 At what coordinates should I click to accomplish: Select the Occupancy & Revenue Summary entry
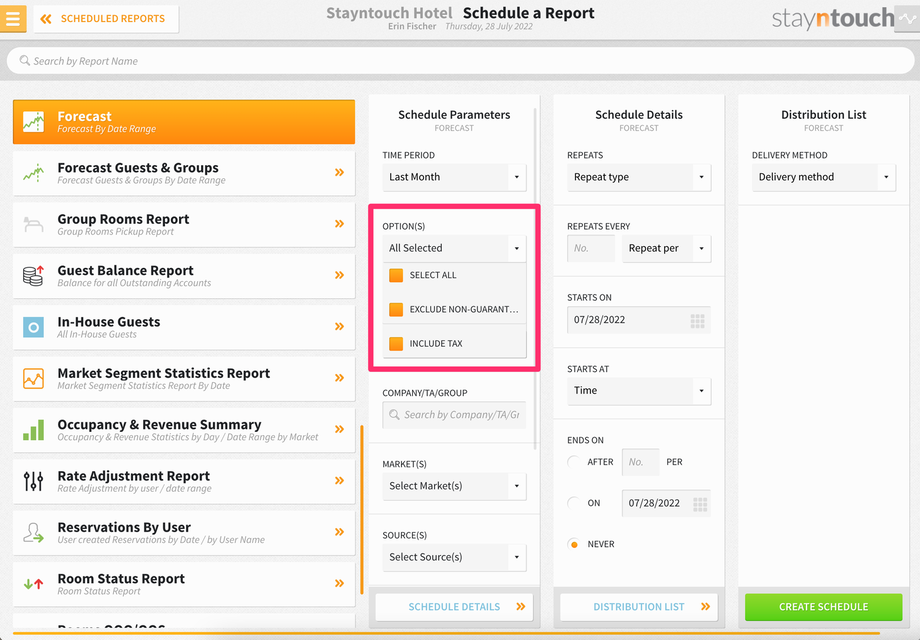point(184,430)
